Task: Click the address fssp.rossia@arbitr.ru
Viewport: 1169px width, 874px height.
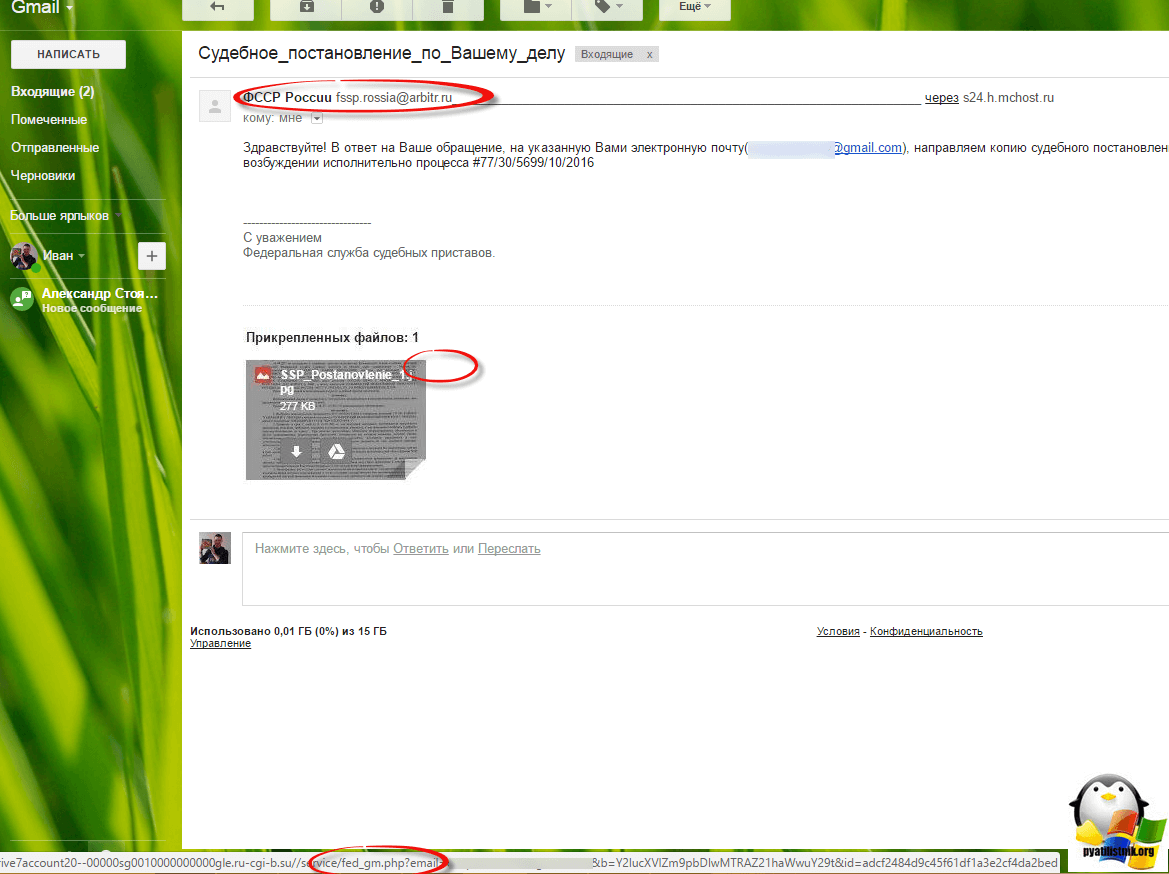Action: 394,98
